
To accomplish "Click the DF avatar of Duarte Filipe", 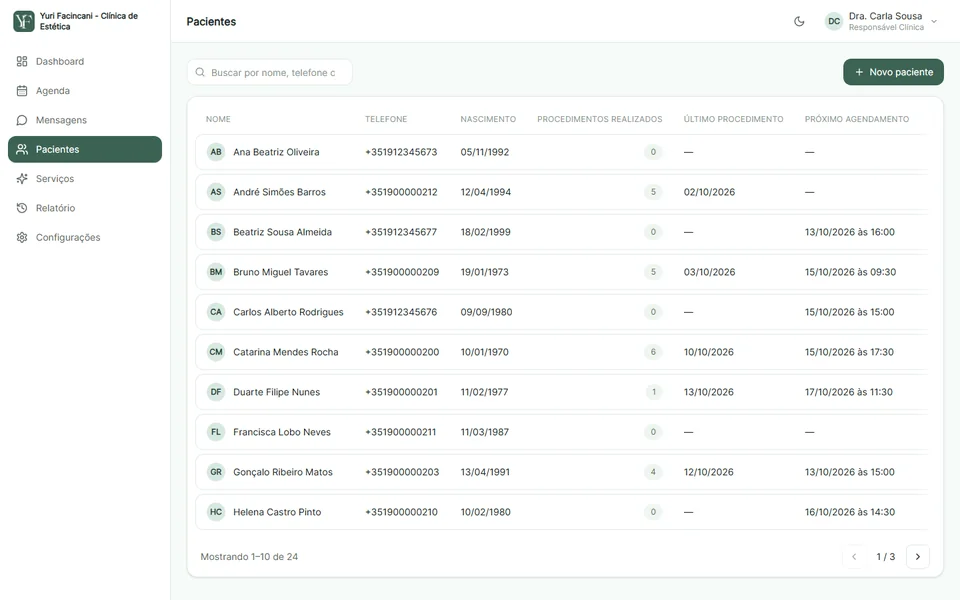I will [x=216, y=392].
